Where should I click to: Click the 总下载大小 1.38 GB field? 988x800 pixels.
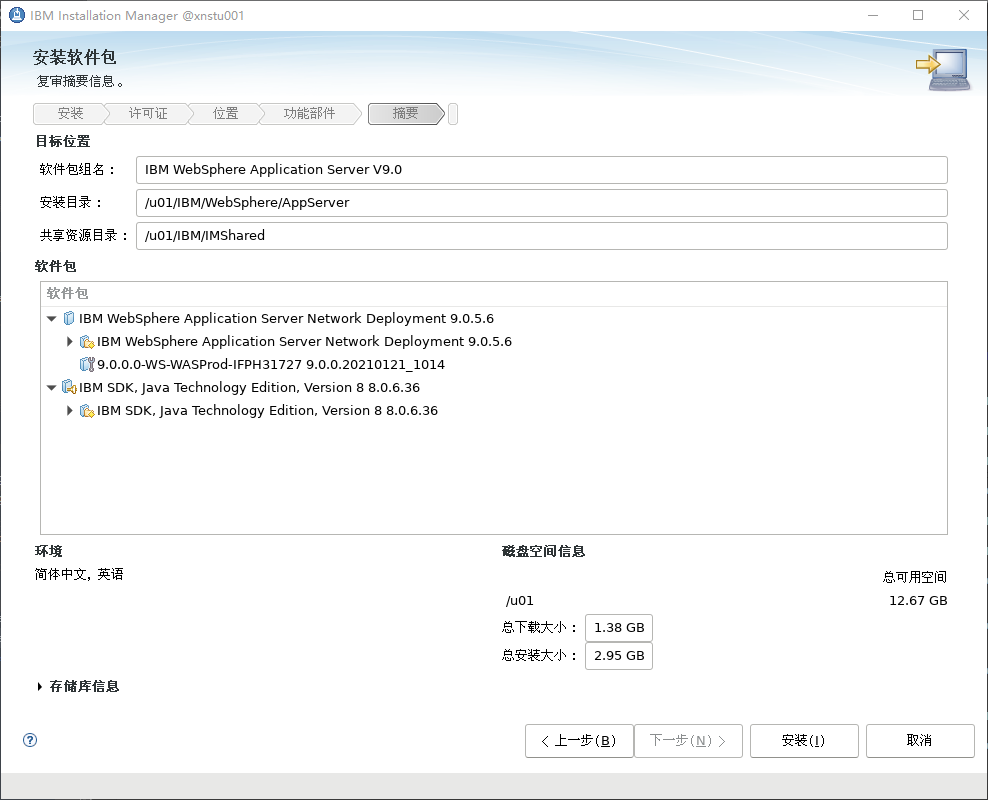pyautogui.click(x=619, y=628)
